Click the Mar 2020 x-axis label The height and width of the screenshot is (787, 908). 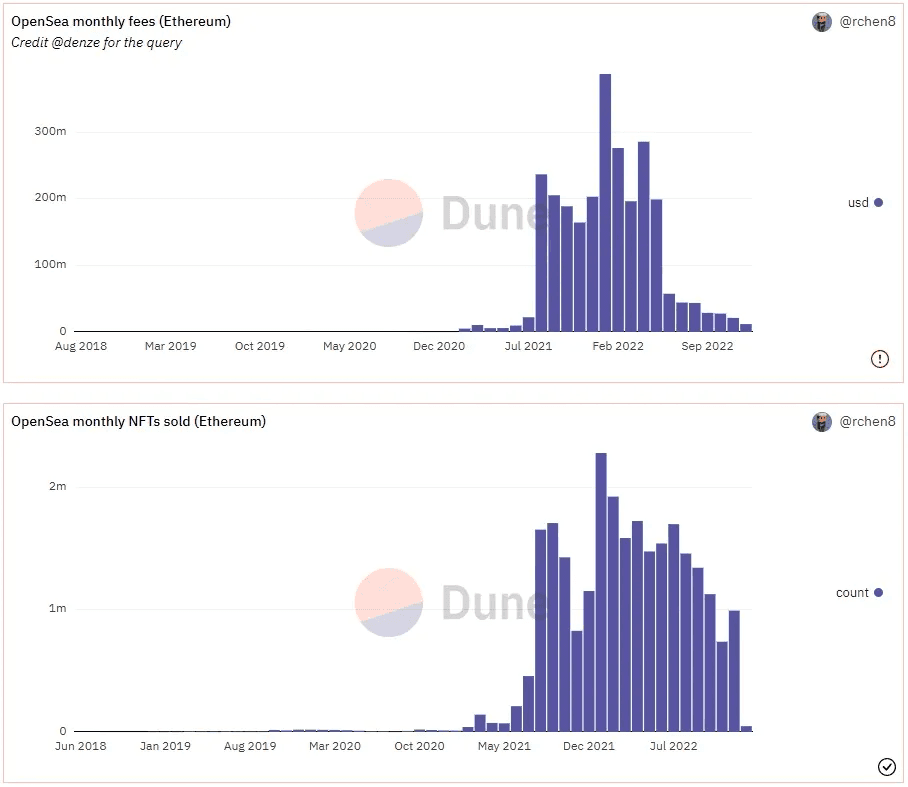(335, 746)
